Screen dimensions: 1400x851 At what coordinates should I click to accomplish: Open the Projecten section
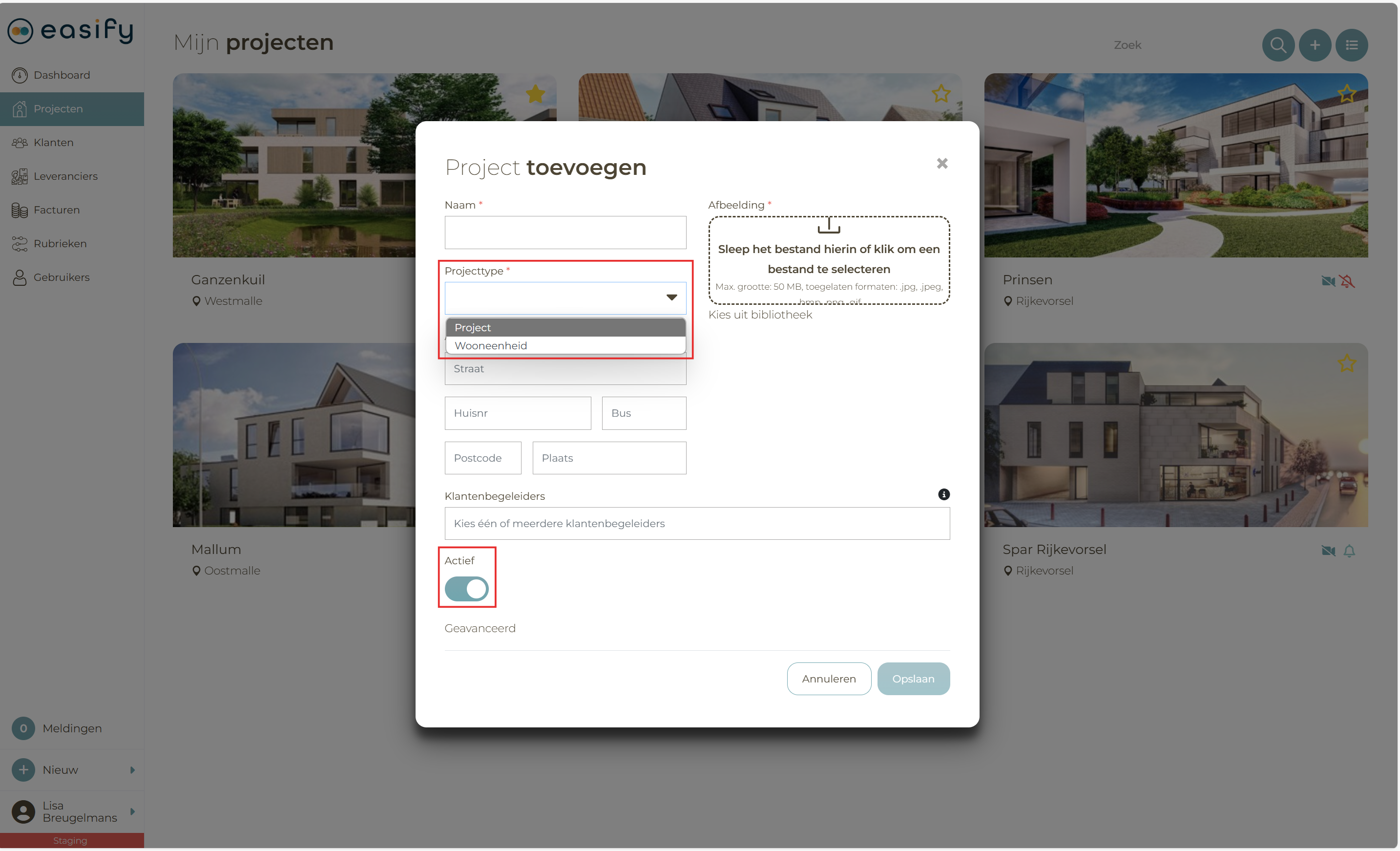pyautogui.click(x=72, y=108)
